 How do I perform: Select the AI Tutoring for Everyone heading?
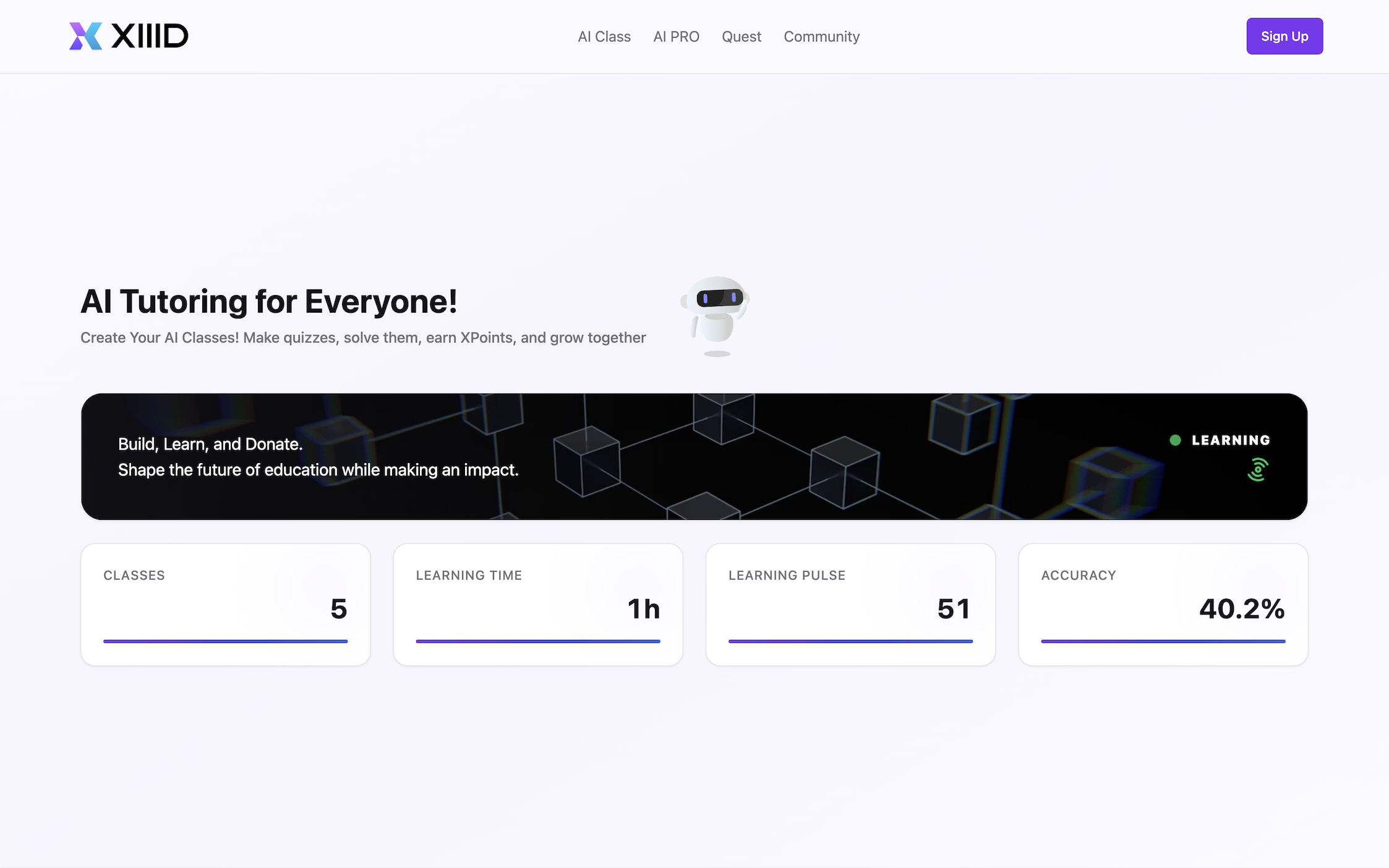click(x=269, y=302)
